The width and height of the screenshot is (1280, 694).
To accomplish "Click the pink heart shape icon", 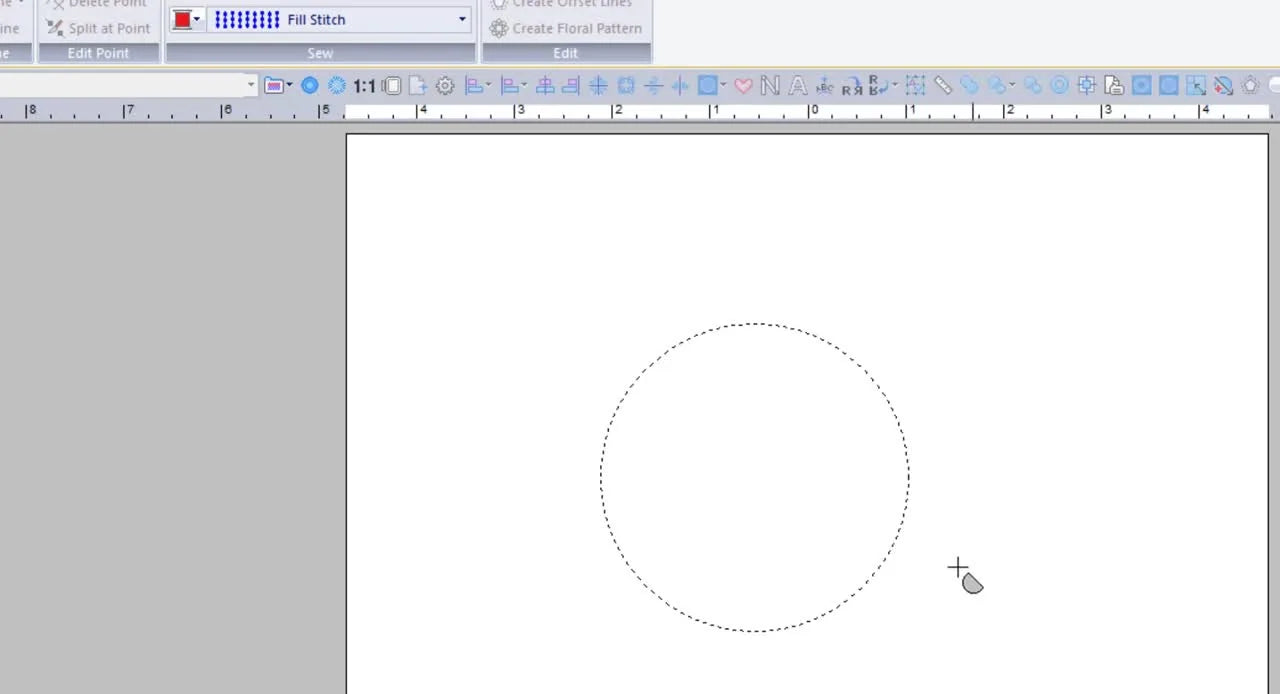I will point(743,86).
